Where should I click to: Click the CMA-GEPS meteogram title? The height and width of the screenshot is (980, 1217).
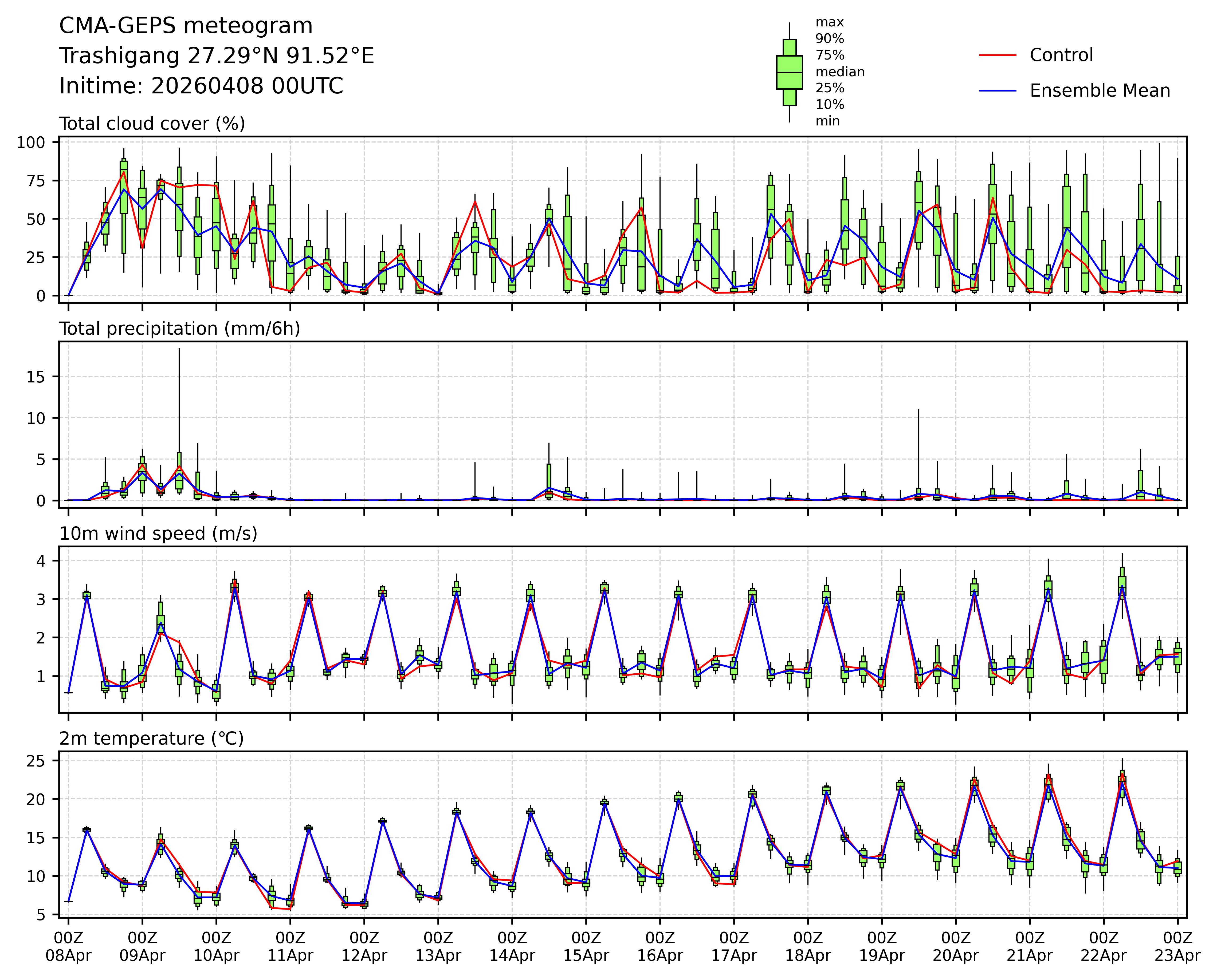[186, 26]
